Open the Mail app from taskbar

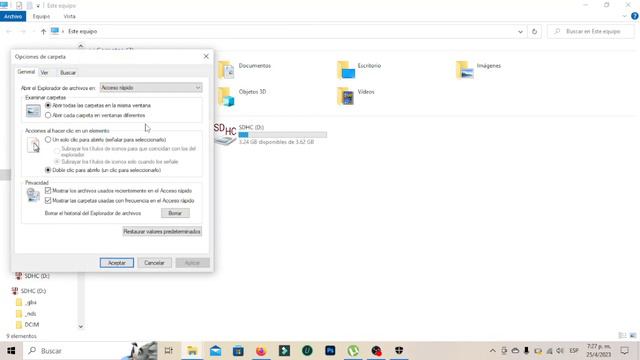tap(216, 351)
